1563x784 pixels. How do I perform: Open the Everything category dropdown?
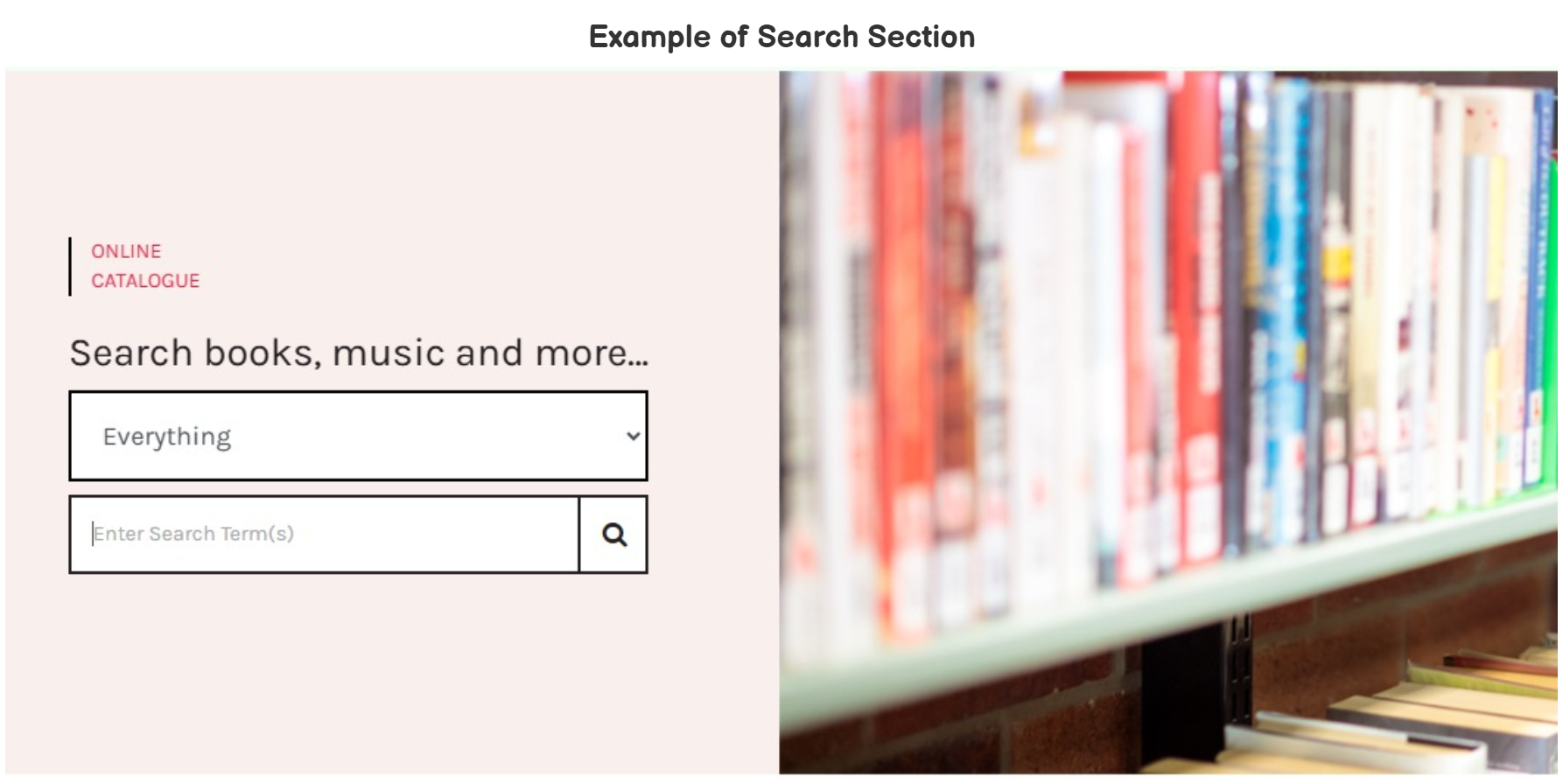pos(358,436)
